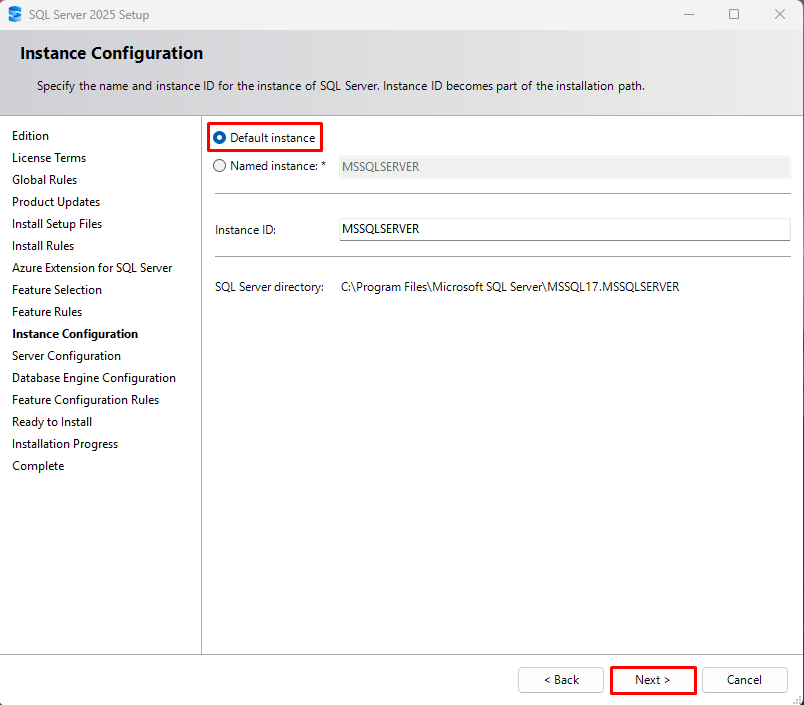Choose the Named instance option
Viewport: 804px width, 705px height.
[219, 166]
